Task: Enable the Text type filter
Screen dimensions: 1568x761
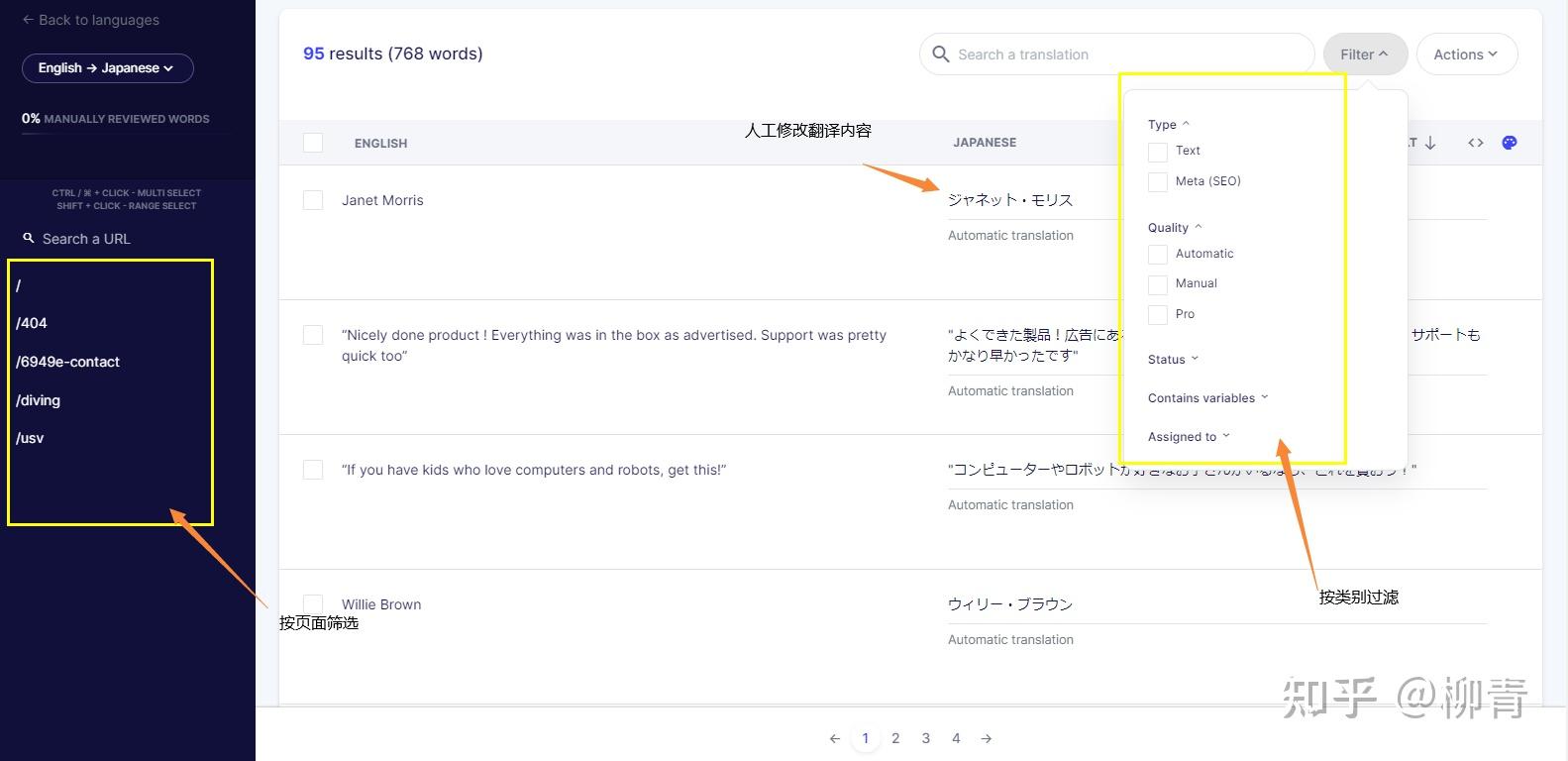Action: 1157,152
